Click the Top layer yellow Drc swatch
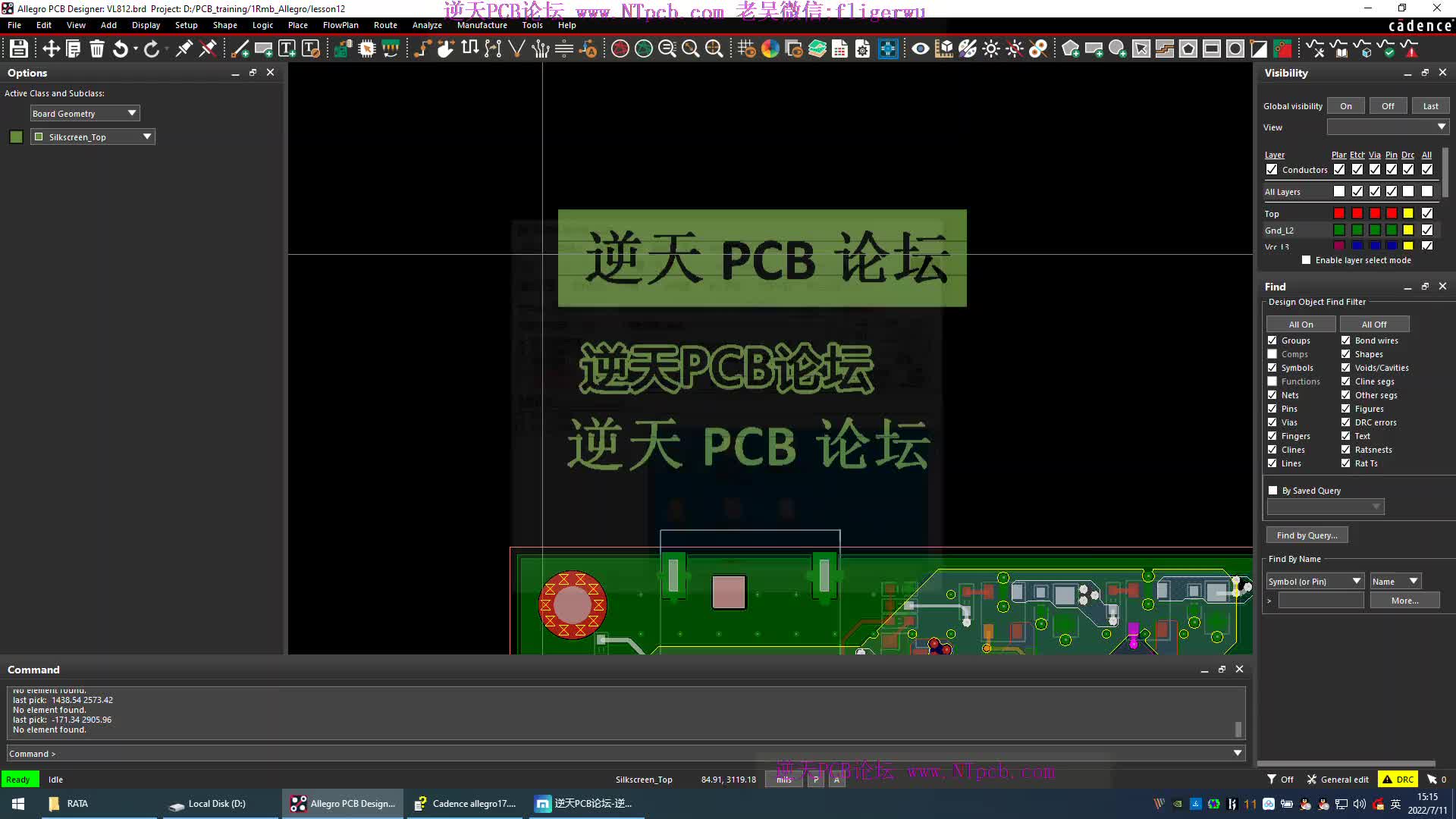Image resolution: width=1456 pixels, height=819 pixels. coord(1408,213)
